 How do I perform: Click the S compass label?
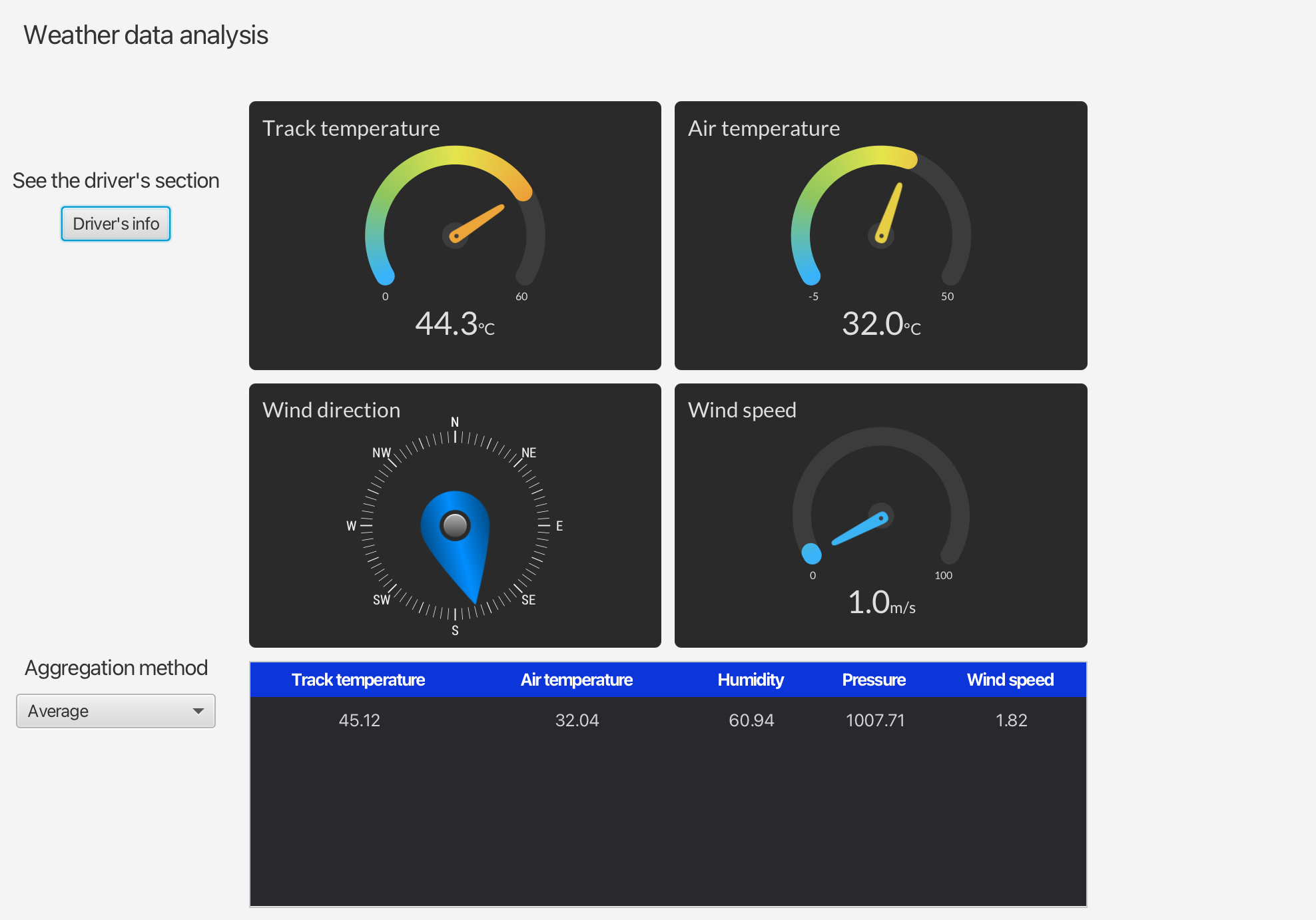(455, 630)
